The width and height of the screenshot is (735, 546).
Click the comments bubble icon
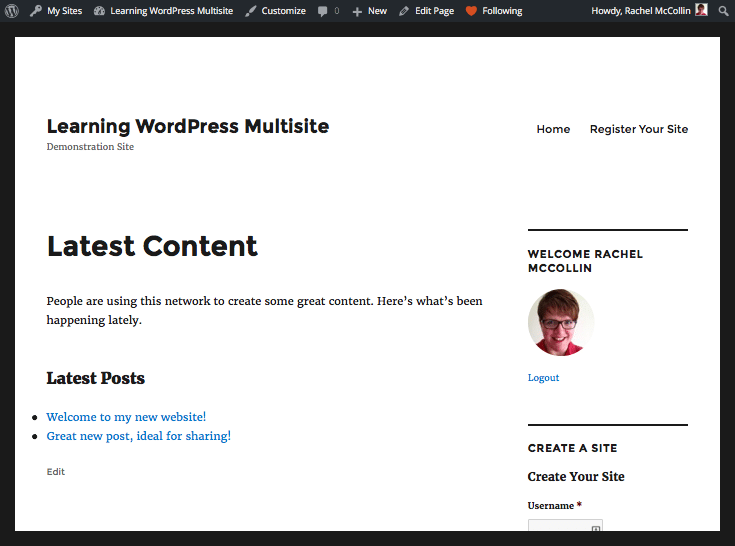pyautogui.click(x=322, y=11)
